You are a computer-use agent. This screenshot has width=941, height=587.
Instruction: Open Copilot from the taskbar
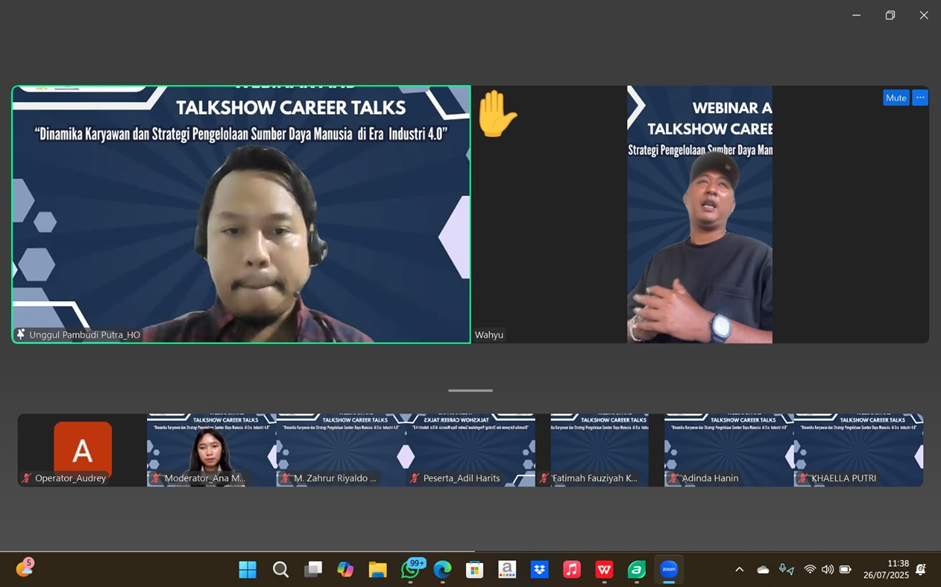(345, 569)
